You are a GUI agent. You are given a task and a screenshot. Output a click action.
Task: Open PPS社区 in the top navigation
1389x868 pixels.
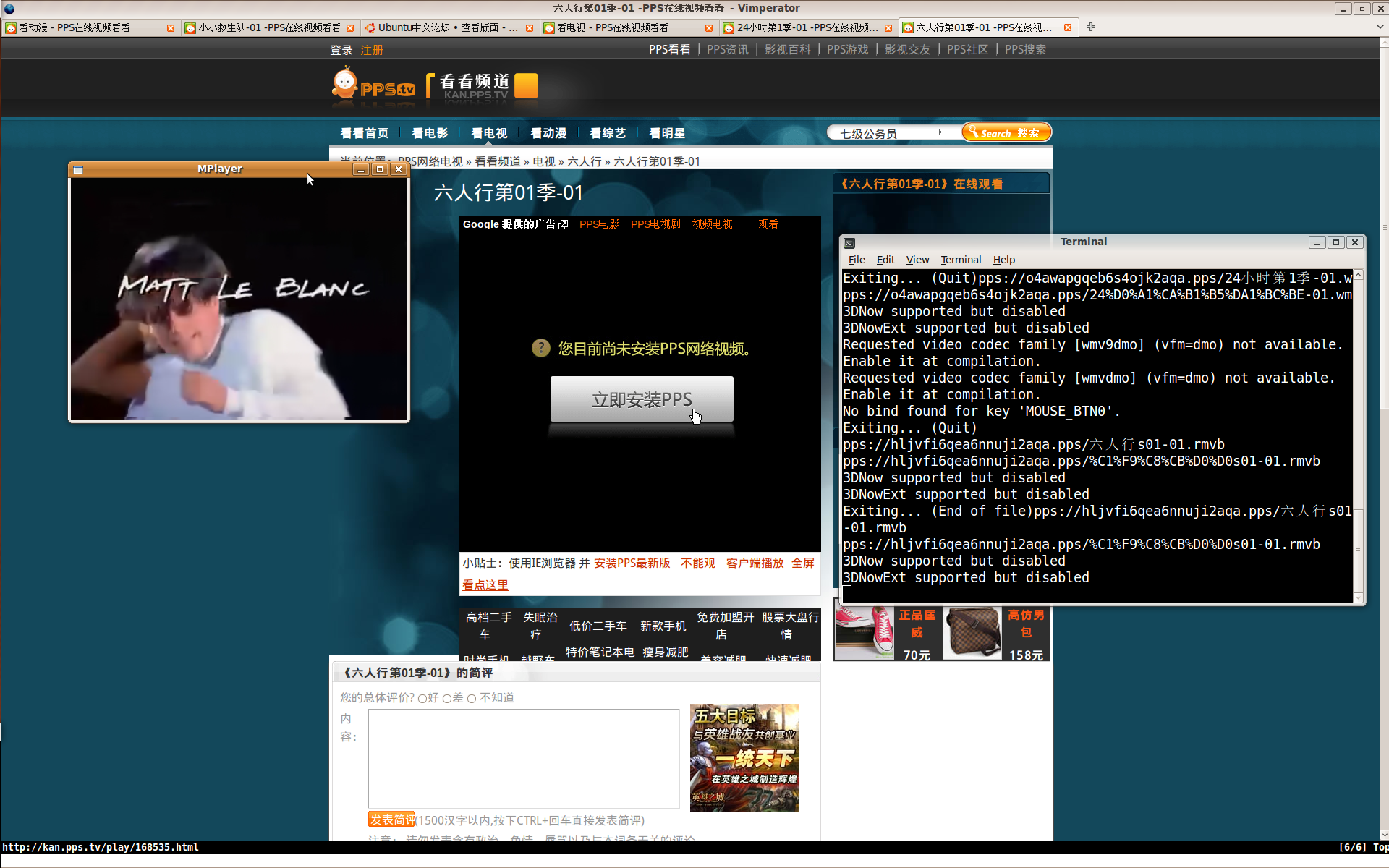(967, 49)
